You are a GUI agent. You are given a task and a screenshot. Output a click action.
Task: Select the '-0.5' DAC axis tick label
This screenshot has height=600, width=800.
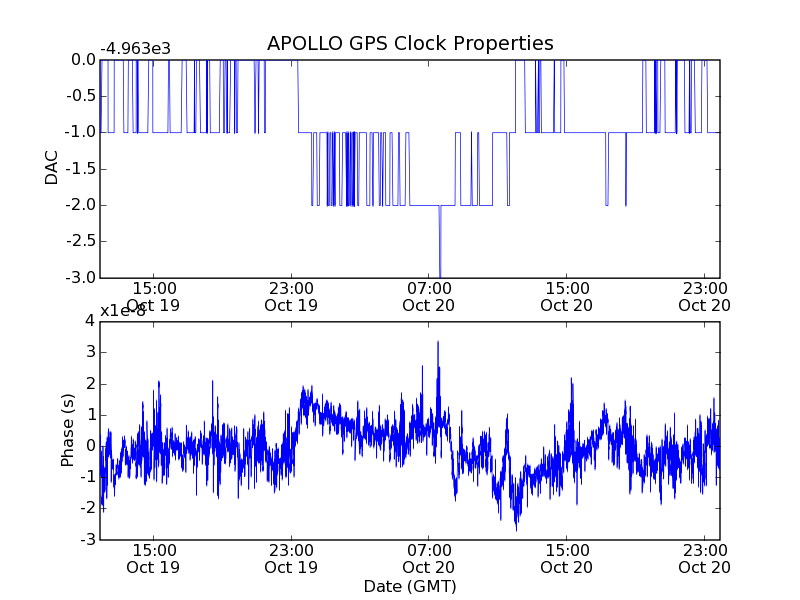click(81, 96)
